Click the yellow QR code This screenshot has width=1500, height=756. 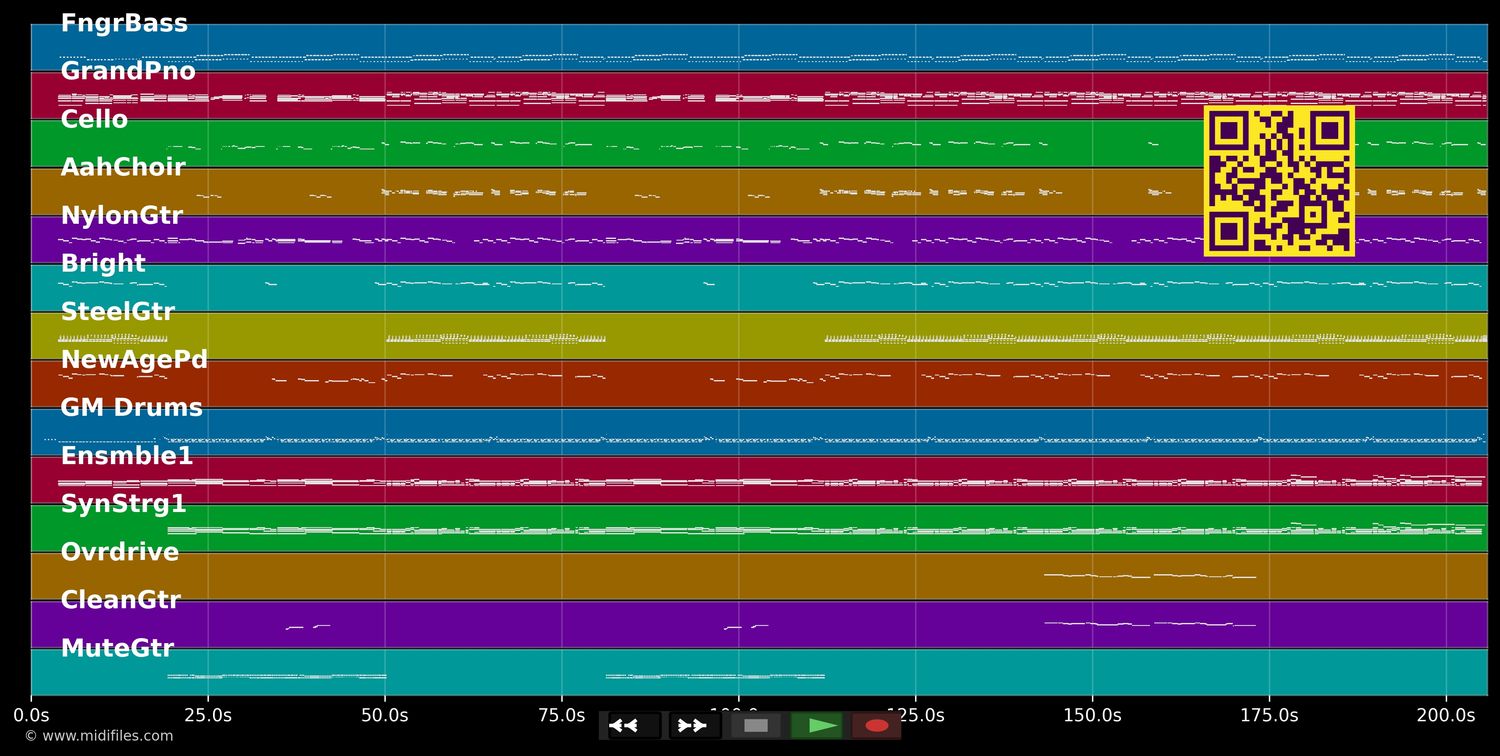(x=1279, y=181)
